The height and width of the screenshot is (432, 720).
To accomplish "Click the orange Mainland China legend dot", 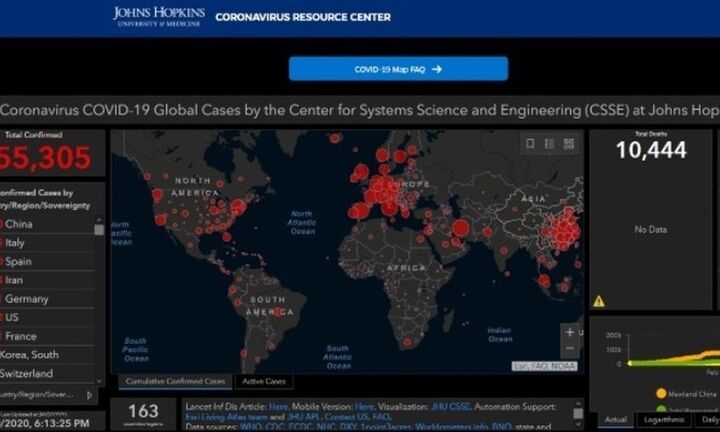I will (661, 393).
